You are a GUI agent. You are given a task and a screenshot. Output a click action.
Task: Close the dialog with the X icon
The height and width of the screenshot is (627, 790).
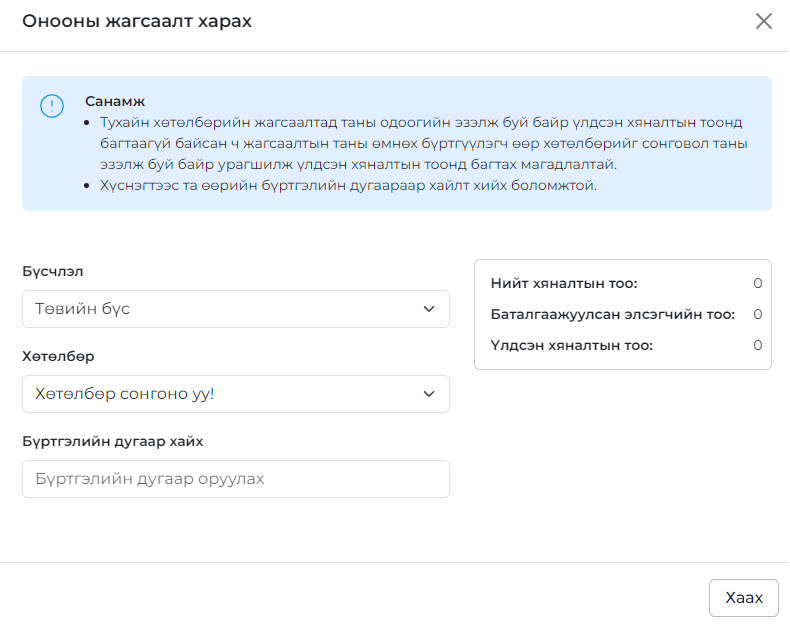tap(764, 21)
